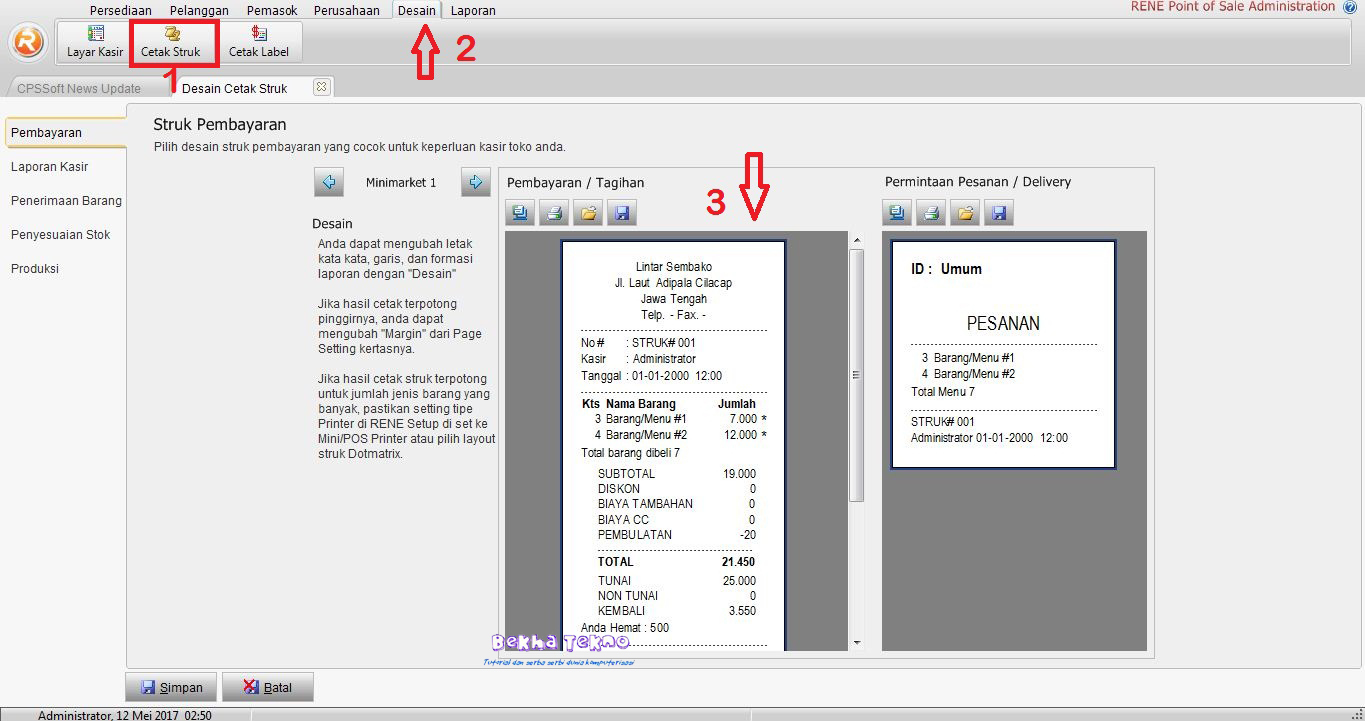Click 'Lintar Sembako' on the receipt
Viewport: 1365px width, 721px height.
coord(674,267)
